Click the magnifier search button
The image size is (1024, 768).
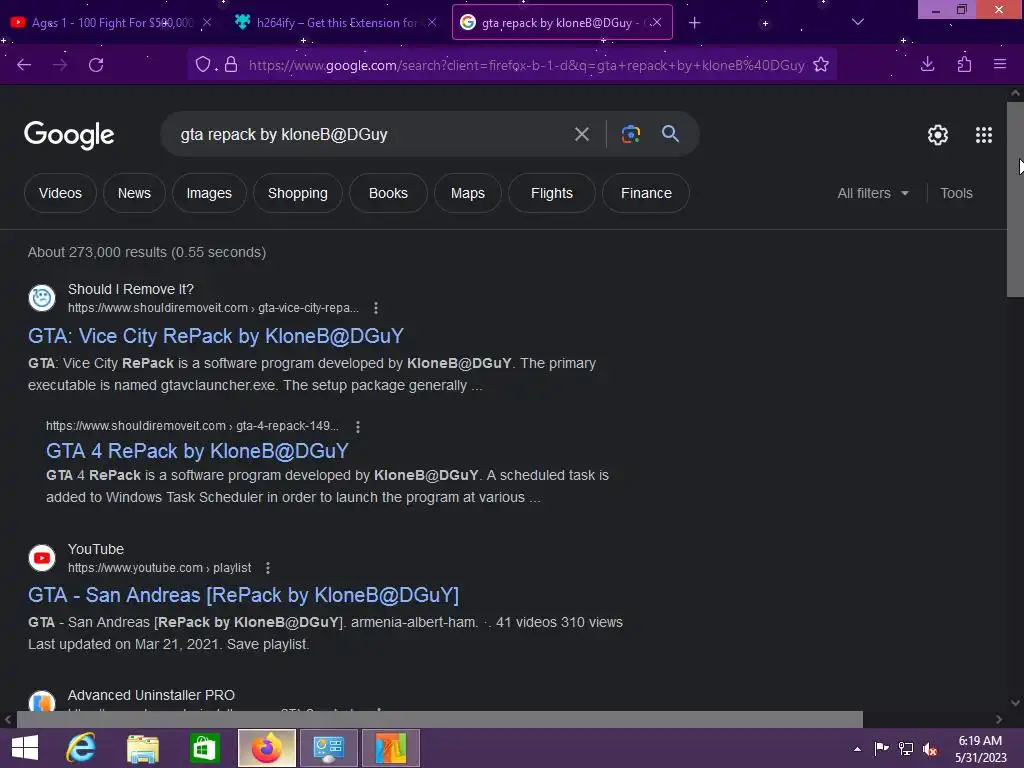[x=670, y=134]
